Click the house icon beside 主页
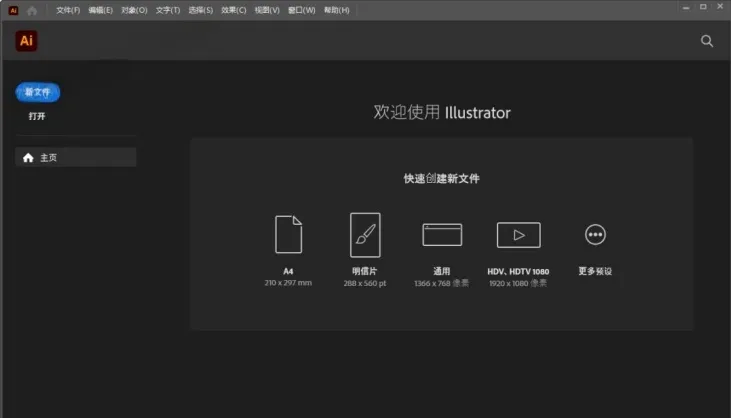This screenshot has width=731, height=418. (x=28, y=158)
